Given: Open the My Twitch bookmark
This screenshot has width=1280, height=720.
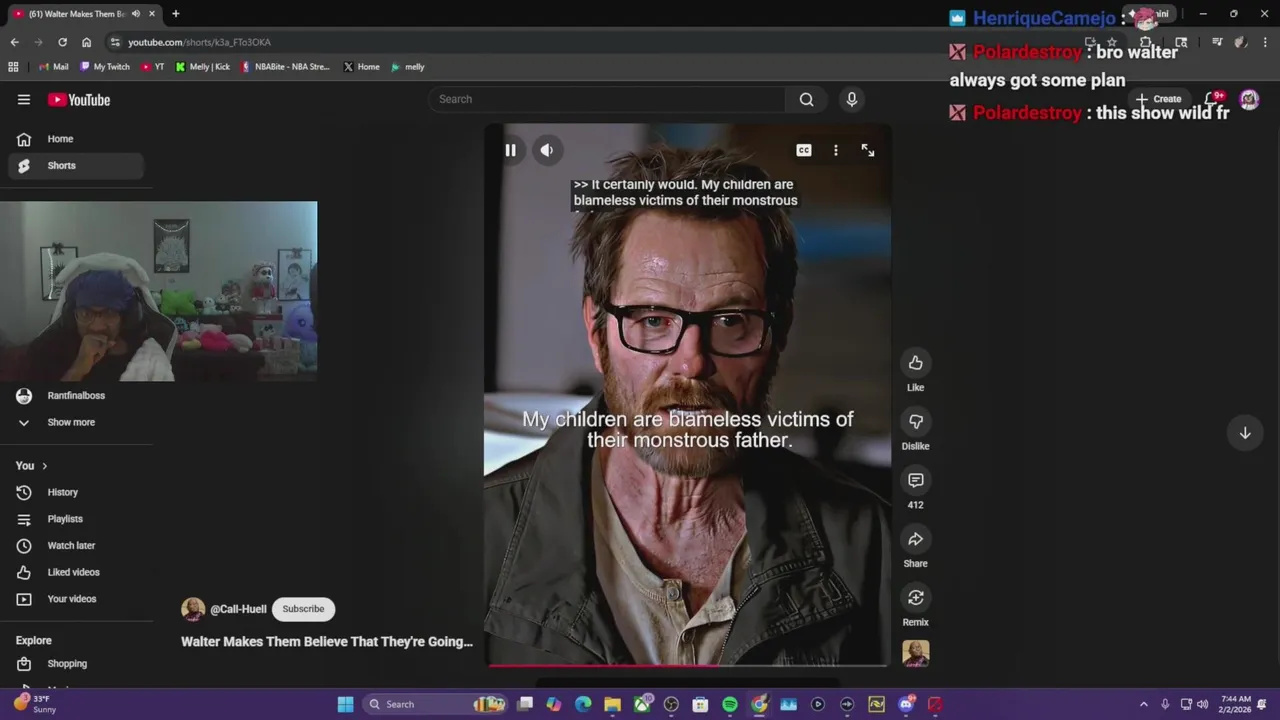Looking at the screenshot, I should pyautogui.click(x=104, y=67).
